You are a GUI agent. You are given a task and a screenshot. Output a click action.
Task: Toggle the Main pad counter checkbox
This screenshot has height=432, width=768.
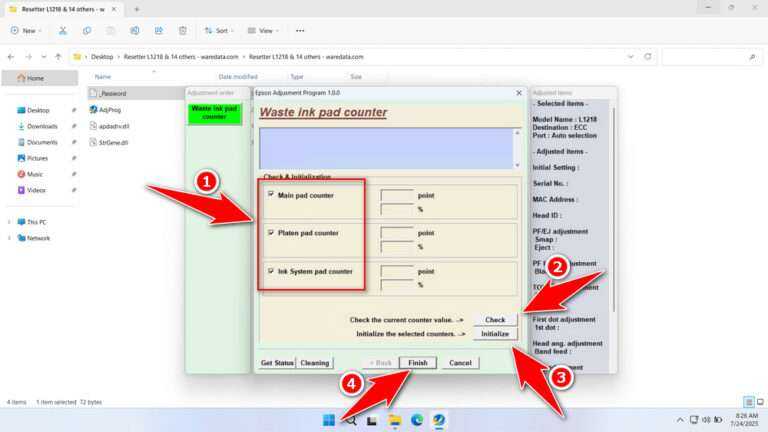pyautogui.click(x=271, y=194)
